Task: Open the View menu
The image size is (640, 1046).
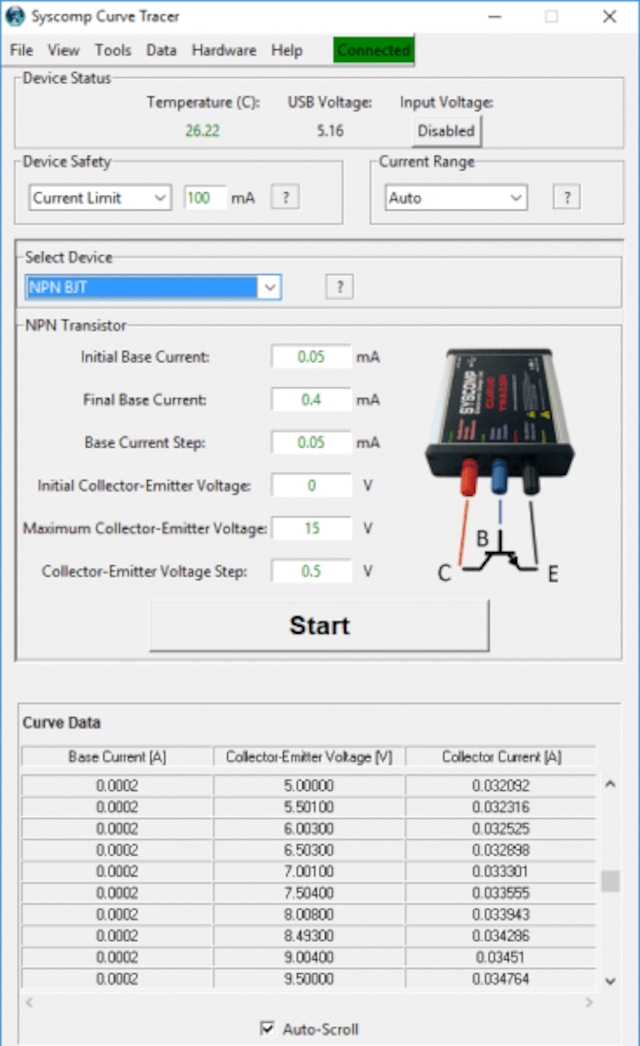Action: tap(63, 50)
